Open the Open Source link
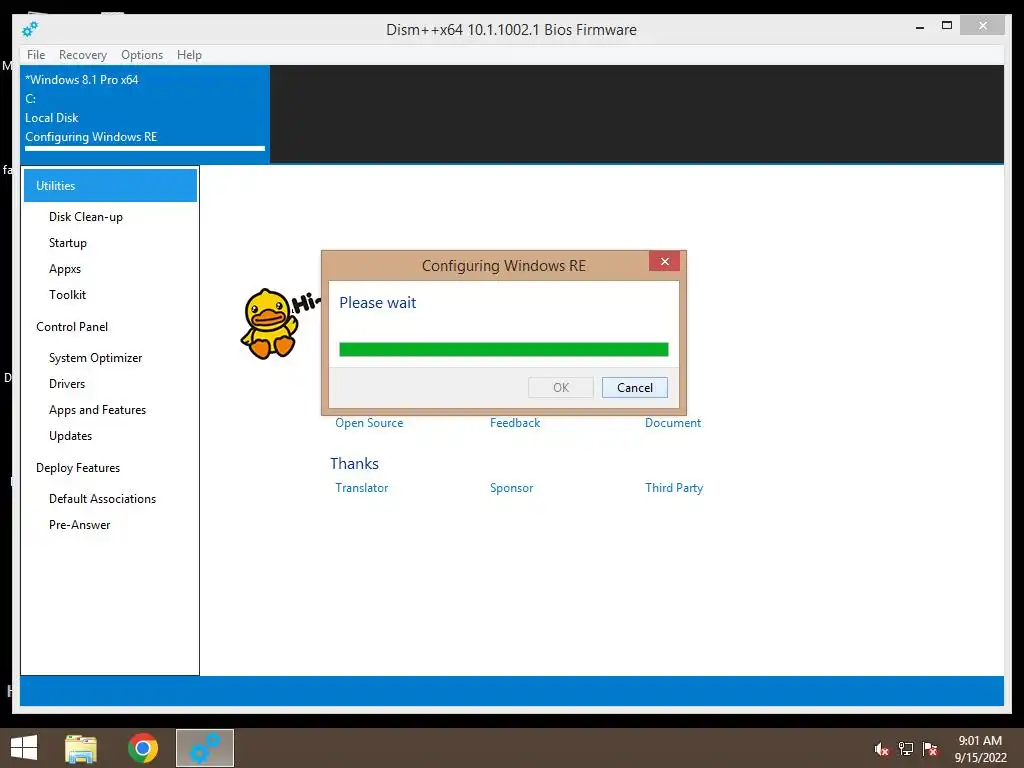 coord(369,423)
